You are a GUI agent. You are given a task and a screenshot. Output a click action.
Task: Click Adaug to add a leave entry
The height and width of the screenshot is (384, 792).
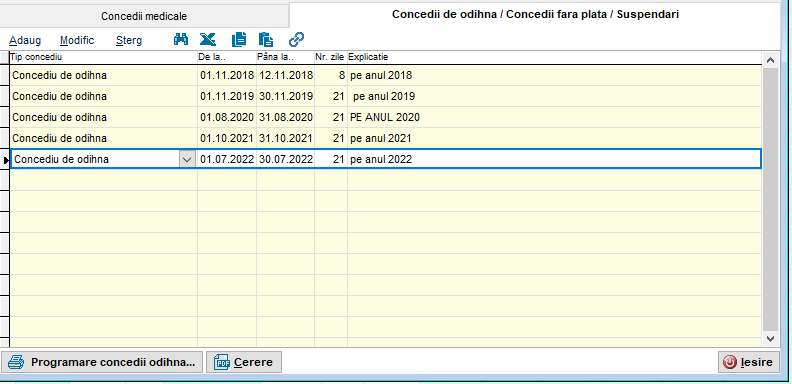[x=25, y=40]
